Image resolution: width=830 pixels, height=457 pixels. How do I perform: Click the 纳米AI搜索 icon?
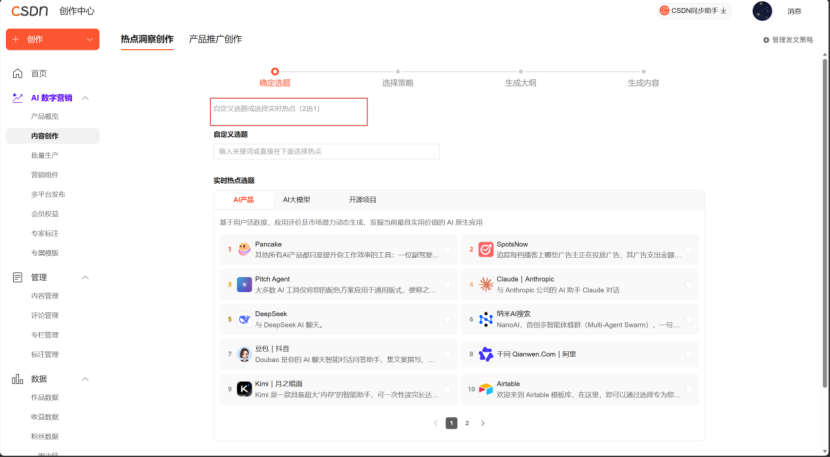pos(485,319)
